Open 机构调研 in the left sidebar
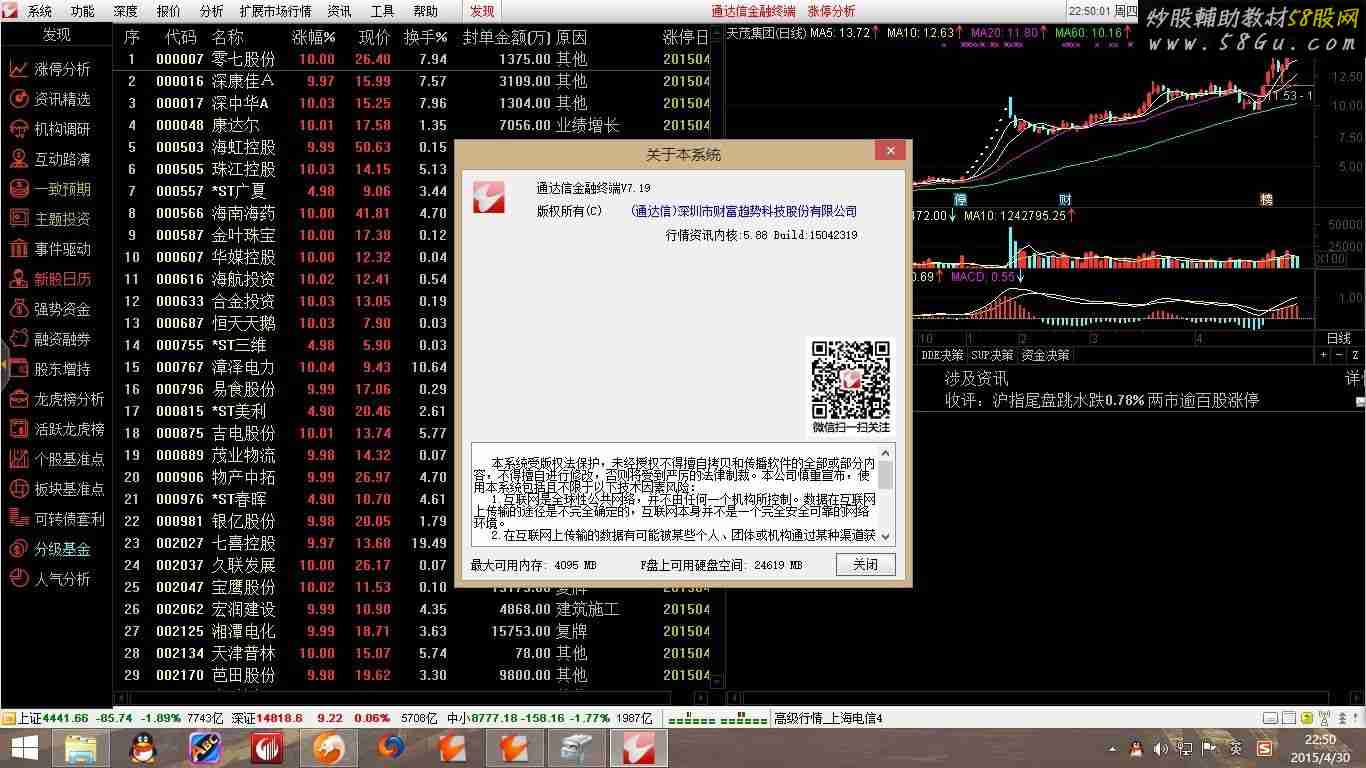The height and width of the screenshot is (768, 1366). click(x=62, y=129)
